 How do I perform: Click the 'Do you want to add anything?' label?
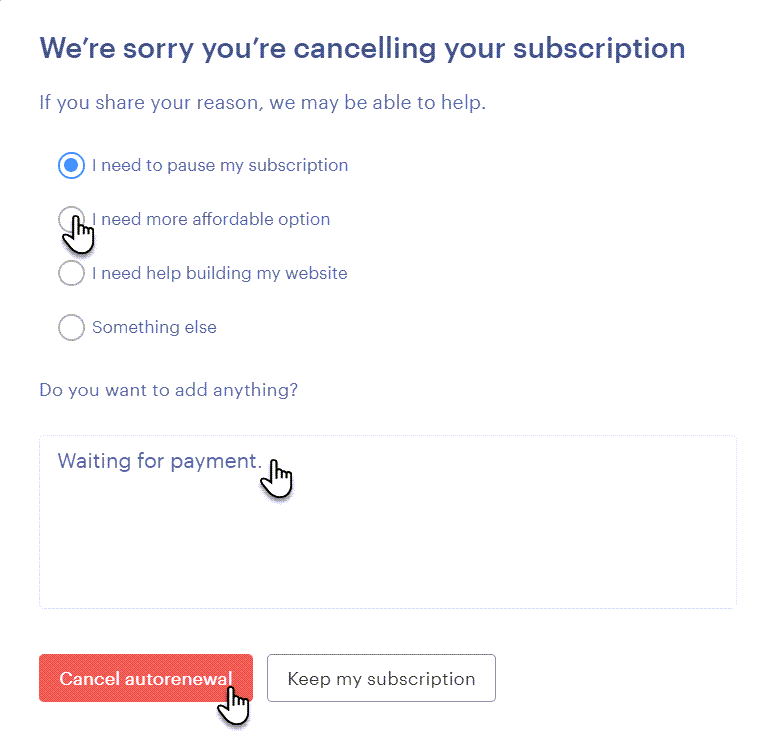pyautogui.click(x=168, y=389)
